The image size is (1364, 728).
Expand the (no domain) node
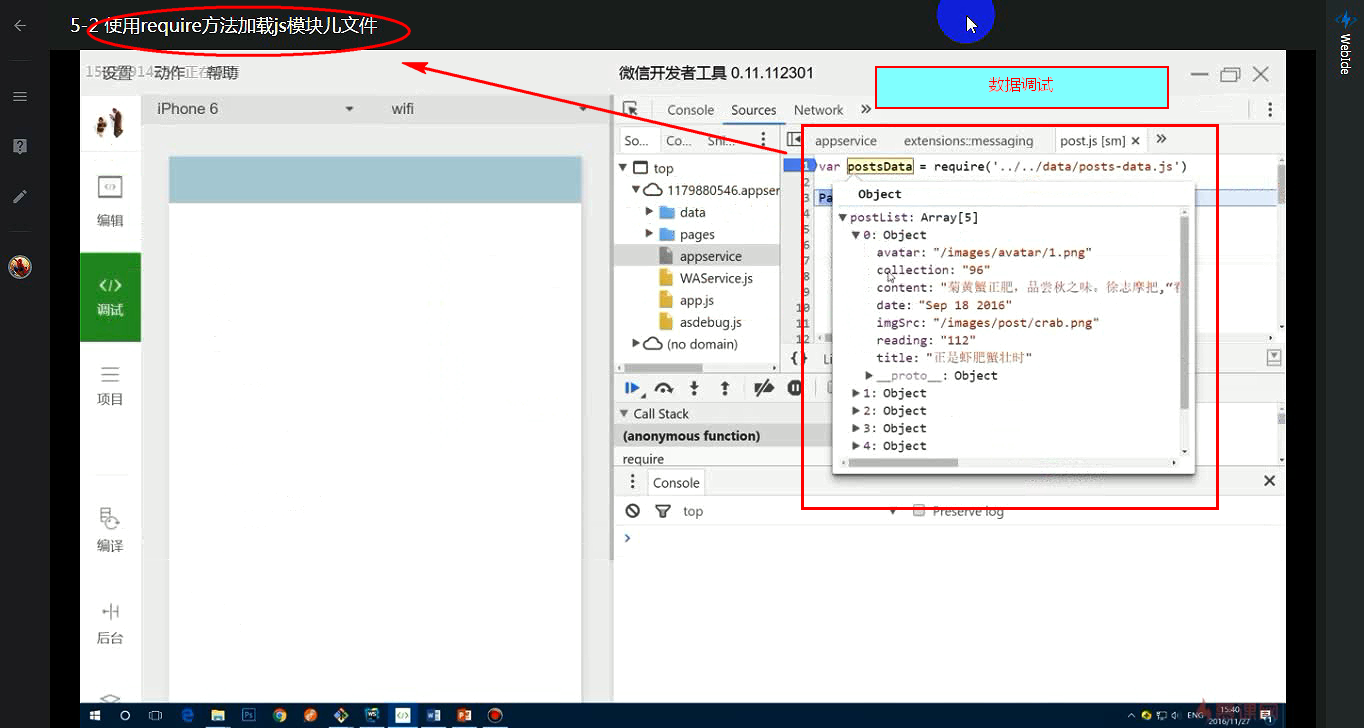(636, 344)
